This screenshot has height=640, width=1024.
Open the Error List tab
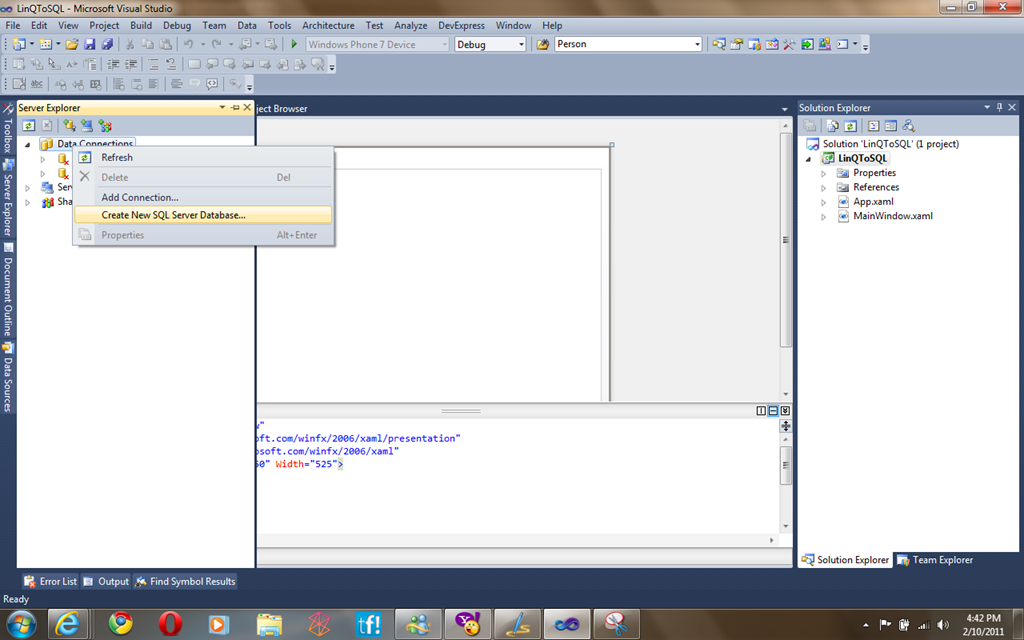click(x=50, y=581)
